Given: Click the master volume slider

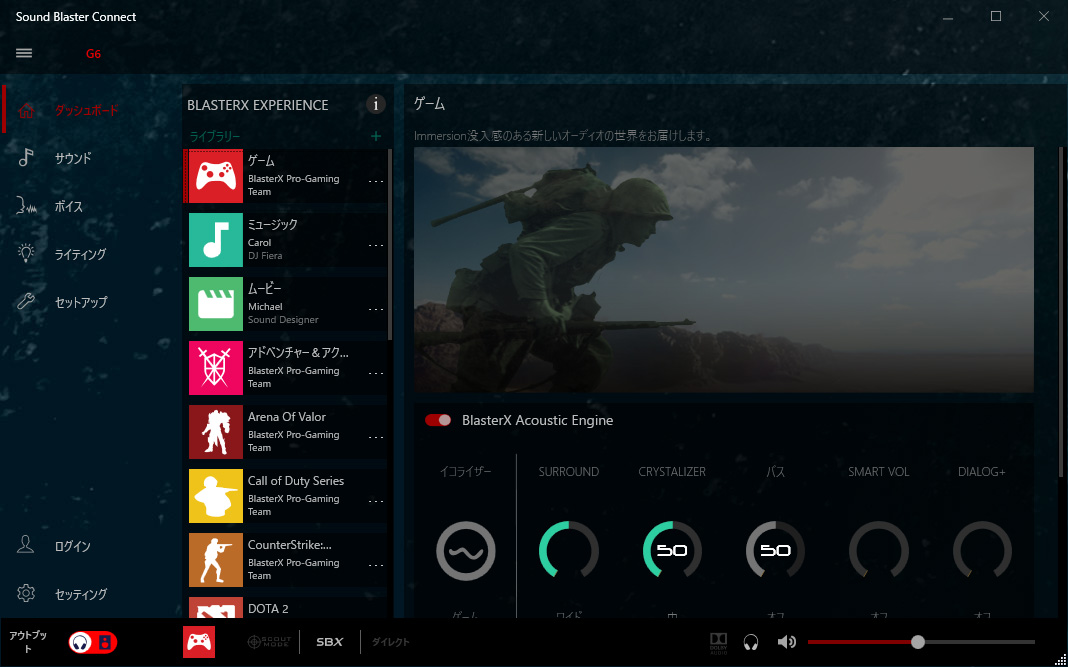Looking at the screenshot, I should 921,642.
